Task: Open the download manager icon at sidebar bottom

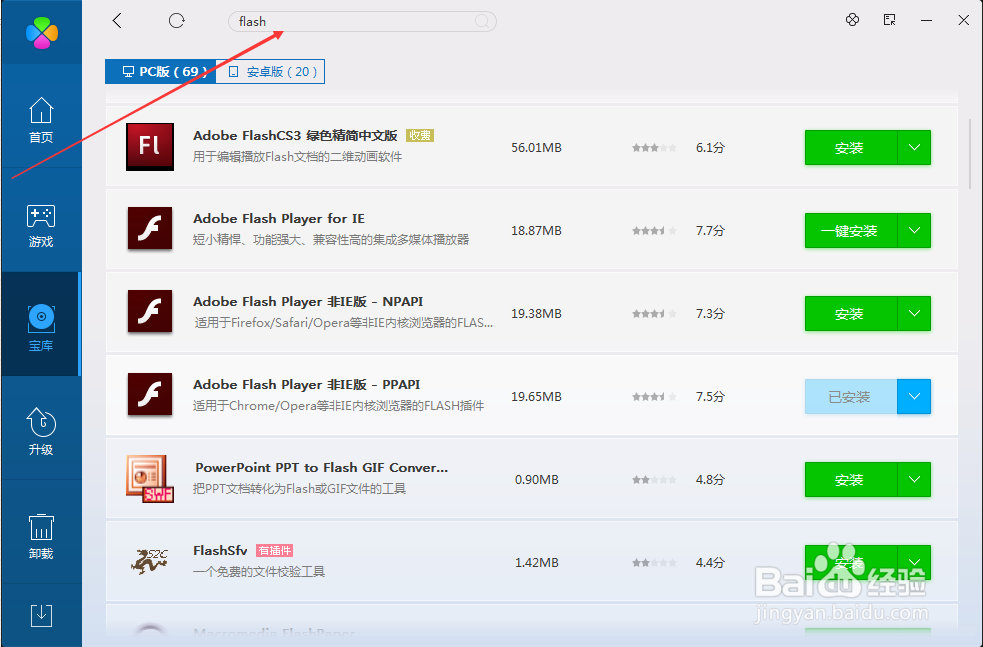Action: 41,615
